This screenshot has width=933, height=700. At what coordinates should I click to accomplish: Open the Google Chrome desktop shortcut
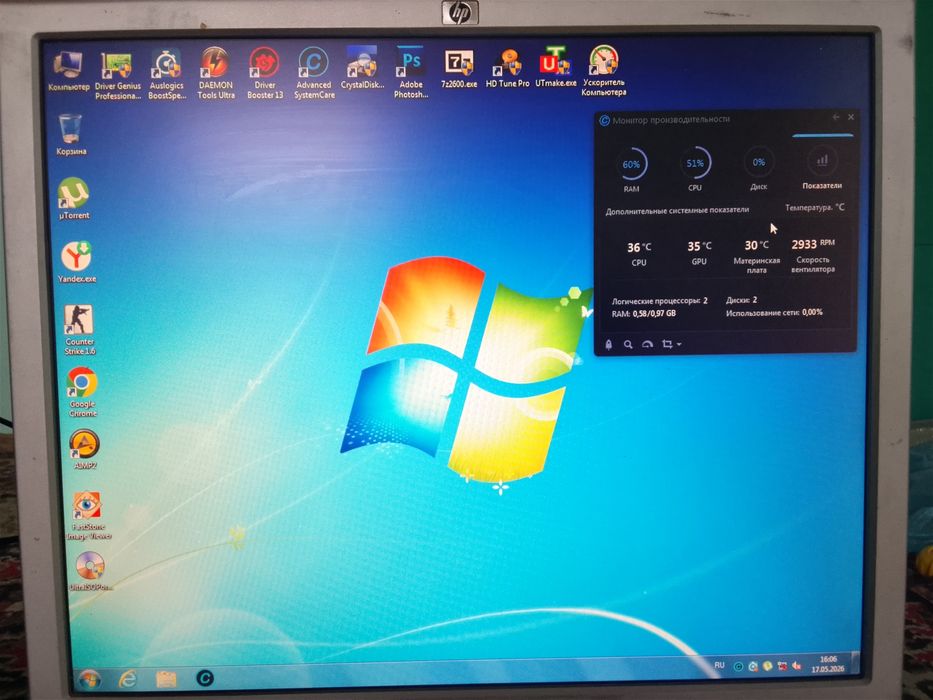click(82, 392)
